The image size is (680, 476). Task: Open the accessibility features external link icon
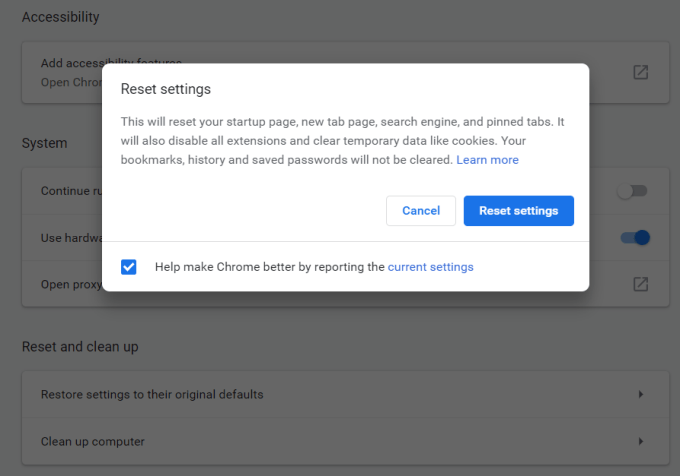(640, 73)
